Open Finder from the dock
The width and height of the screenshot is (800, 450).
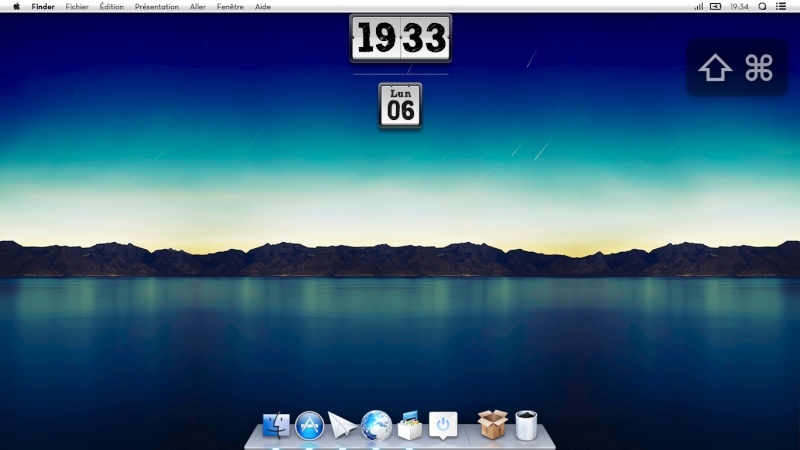(x=276, y=426)
